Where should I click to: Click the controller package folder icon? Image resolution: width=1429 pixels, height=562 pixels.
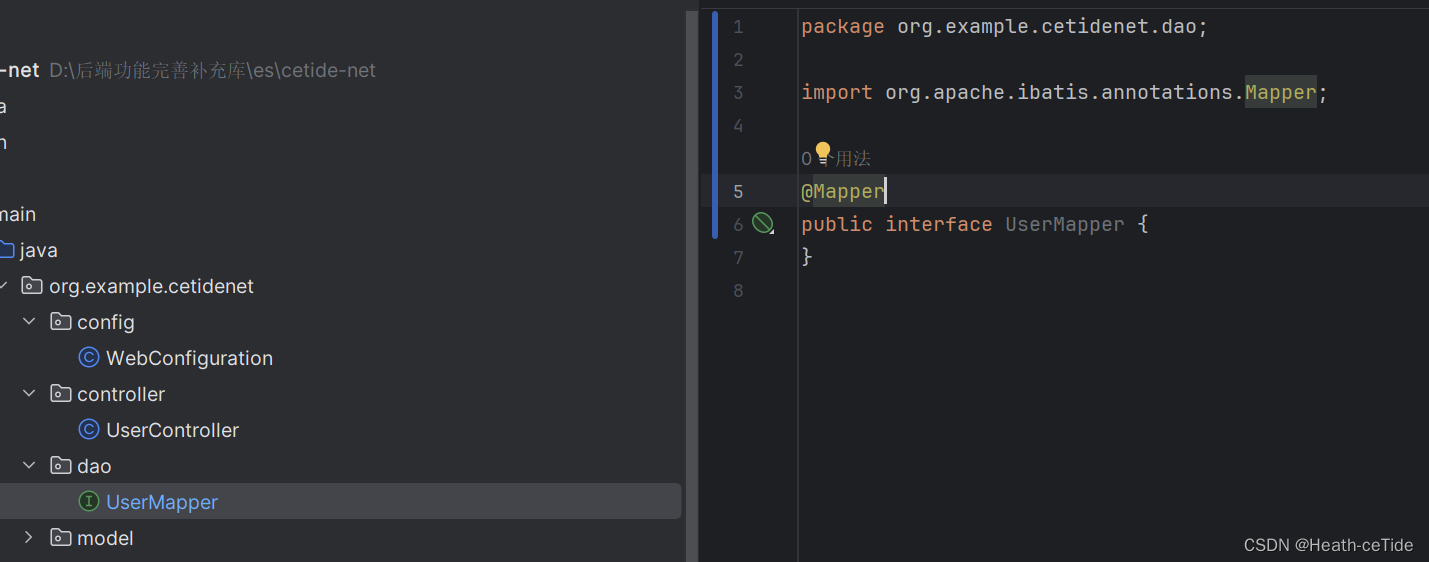61,394
